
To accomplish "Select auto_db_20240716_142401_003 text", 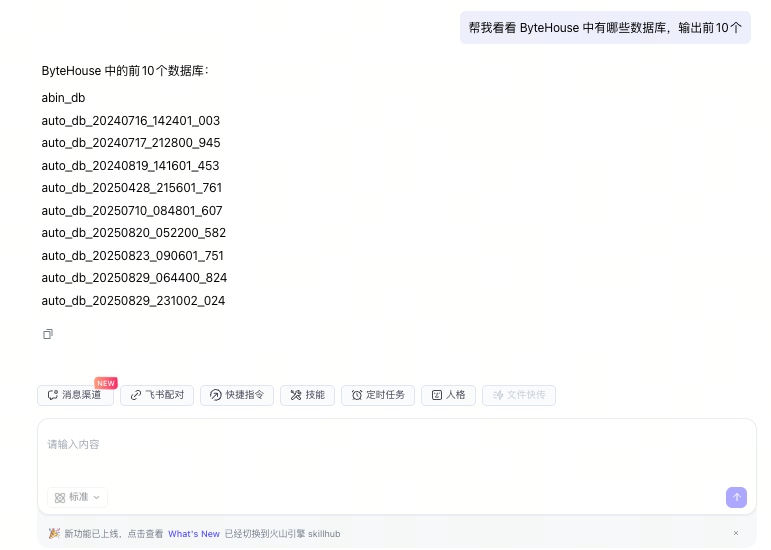I will pyautogui.click(x=131, y=120).
